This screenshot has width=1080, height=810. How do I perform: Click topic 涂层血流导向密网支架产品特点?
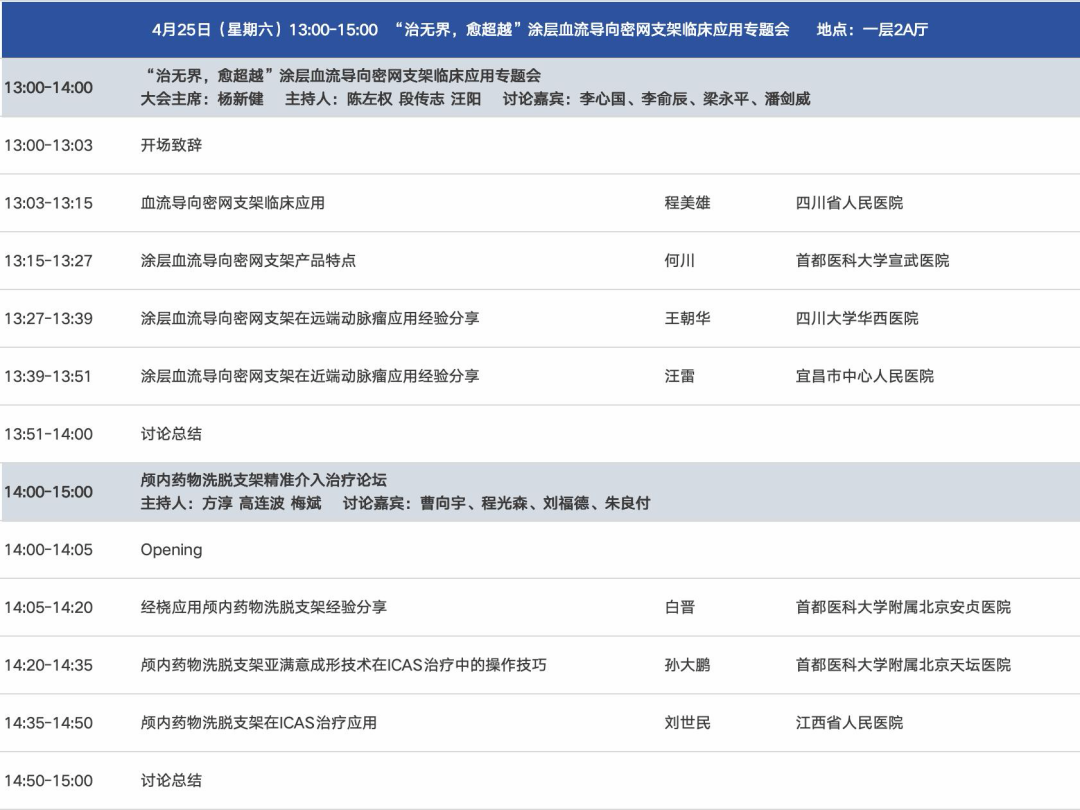(248, 261)
